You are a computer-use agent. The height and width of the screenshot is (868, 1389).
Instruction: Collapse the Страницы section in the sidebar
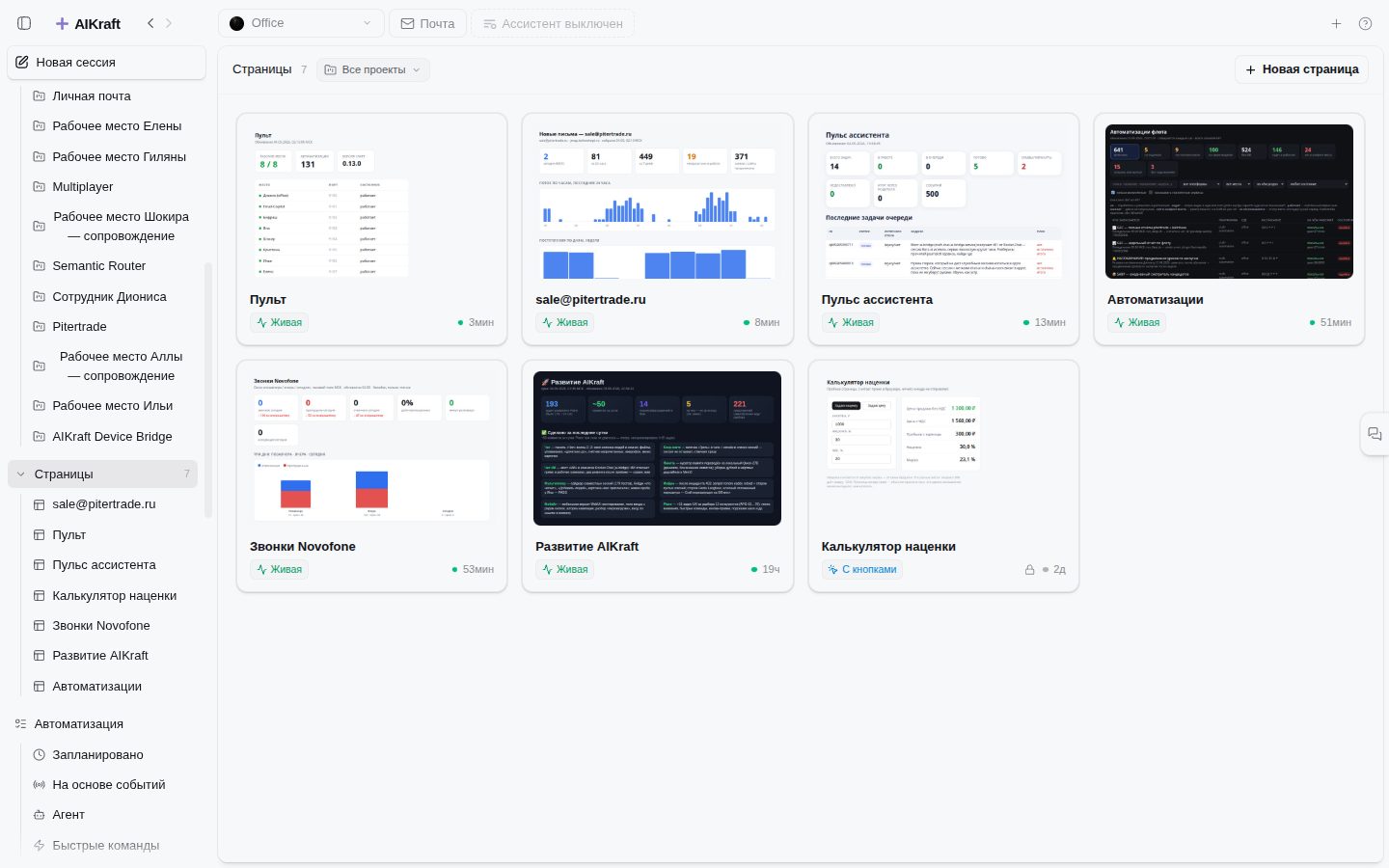click(x=21, y=475)
